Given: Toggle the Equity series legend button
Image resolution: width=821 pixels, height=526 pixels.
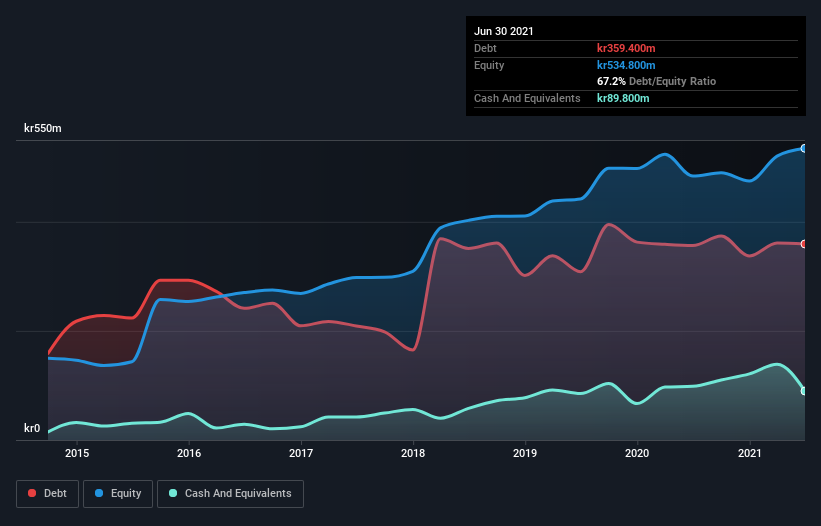Looking at the screenshot, I should 118,494.
